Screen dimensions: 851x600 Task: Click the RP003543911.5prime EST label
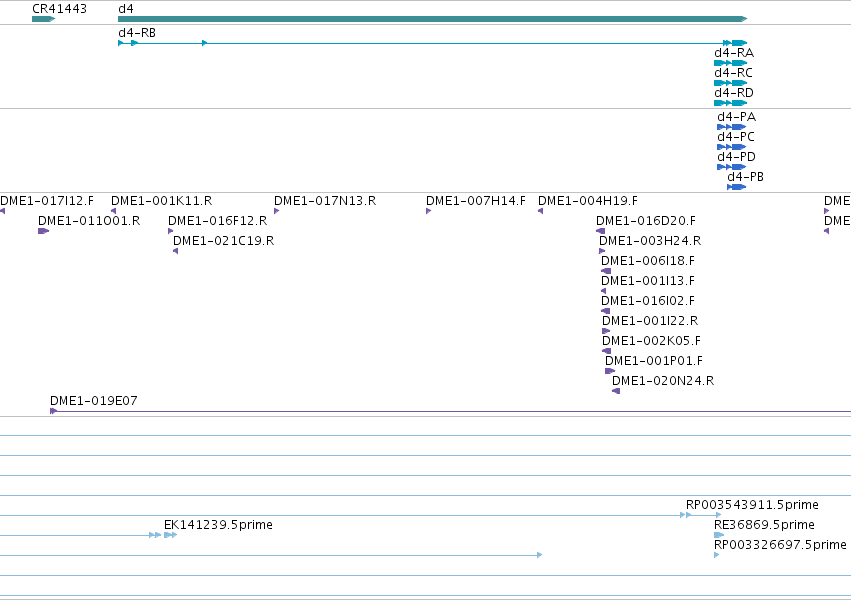pos(752,505)
